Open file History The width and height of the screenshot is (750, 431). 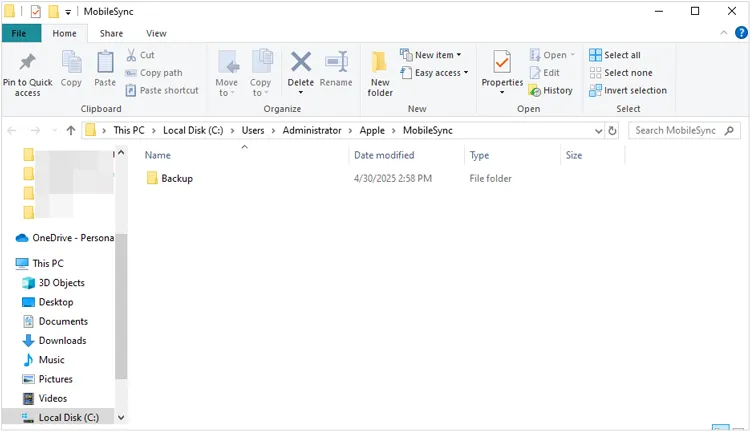click(x=551, y=90)
